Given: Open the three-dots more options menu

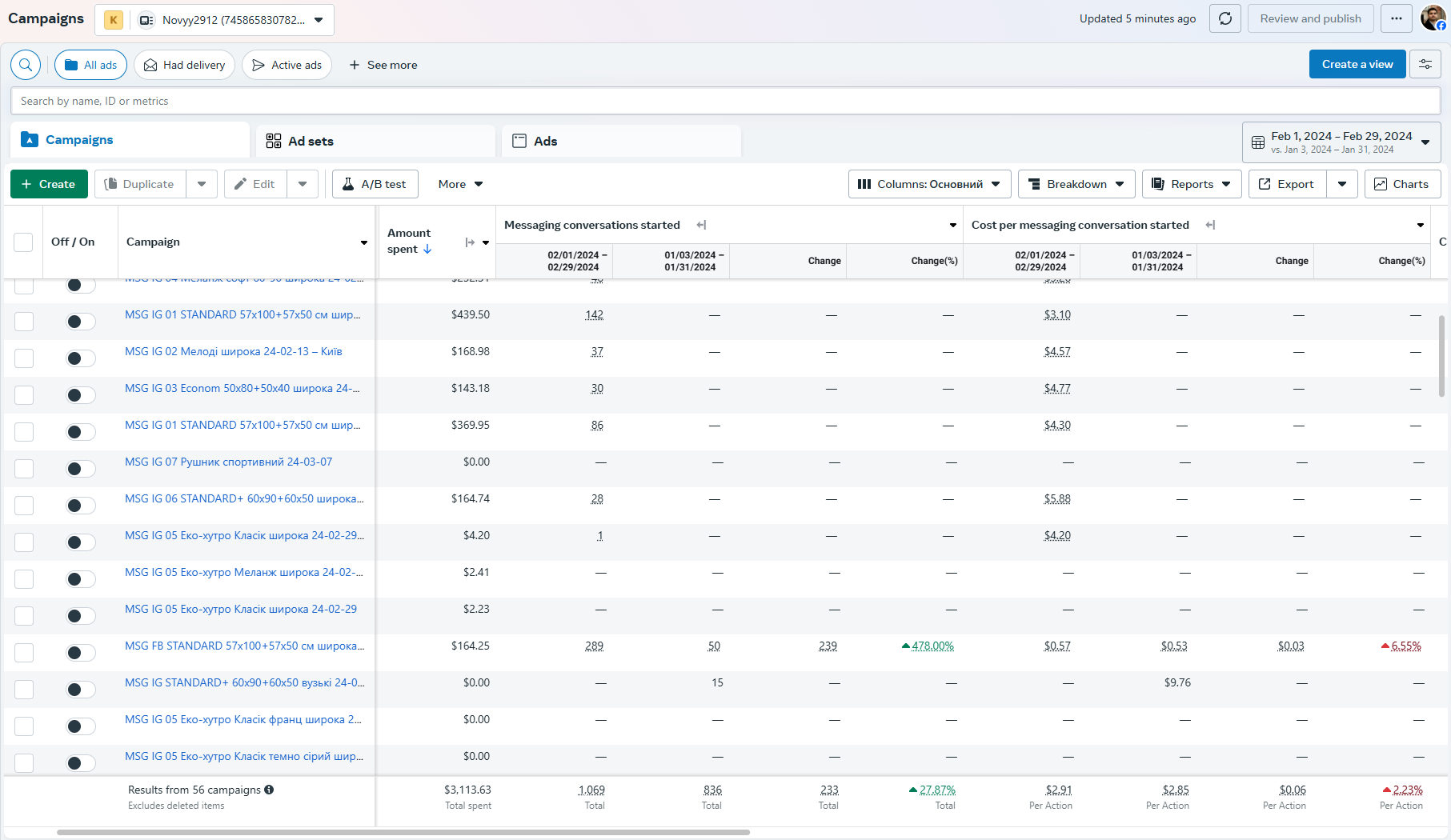Looking at the screenshot, I should (x=1397, y=18).
